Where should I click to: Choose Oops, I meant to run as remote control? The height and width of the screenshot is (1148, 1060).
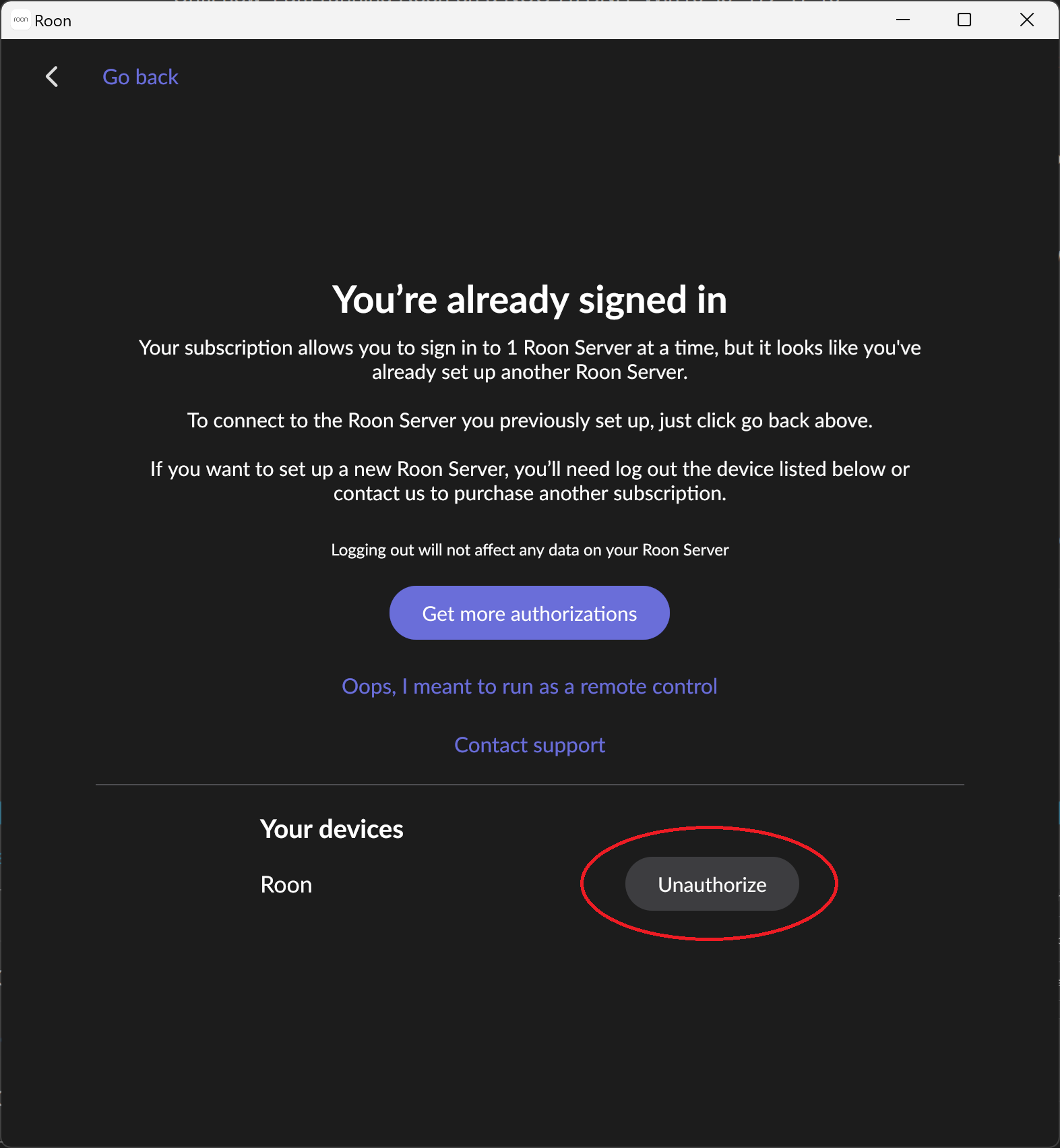tap(530, 686)
